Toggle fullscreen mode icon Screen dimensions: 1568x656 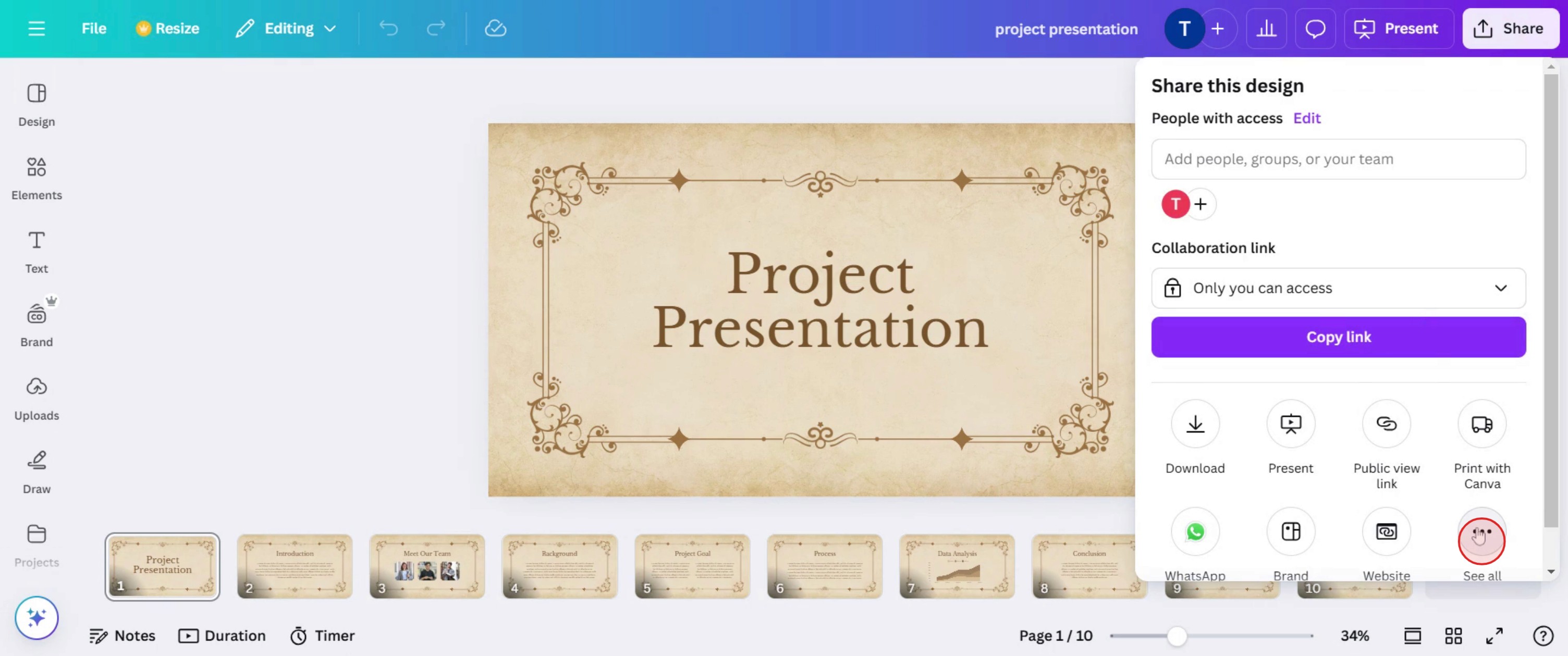(x=1494, y=636)
